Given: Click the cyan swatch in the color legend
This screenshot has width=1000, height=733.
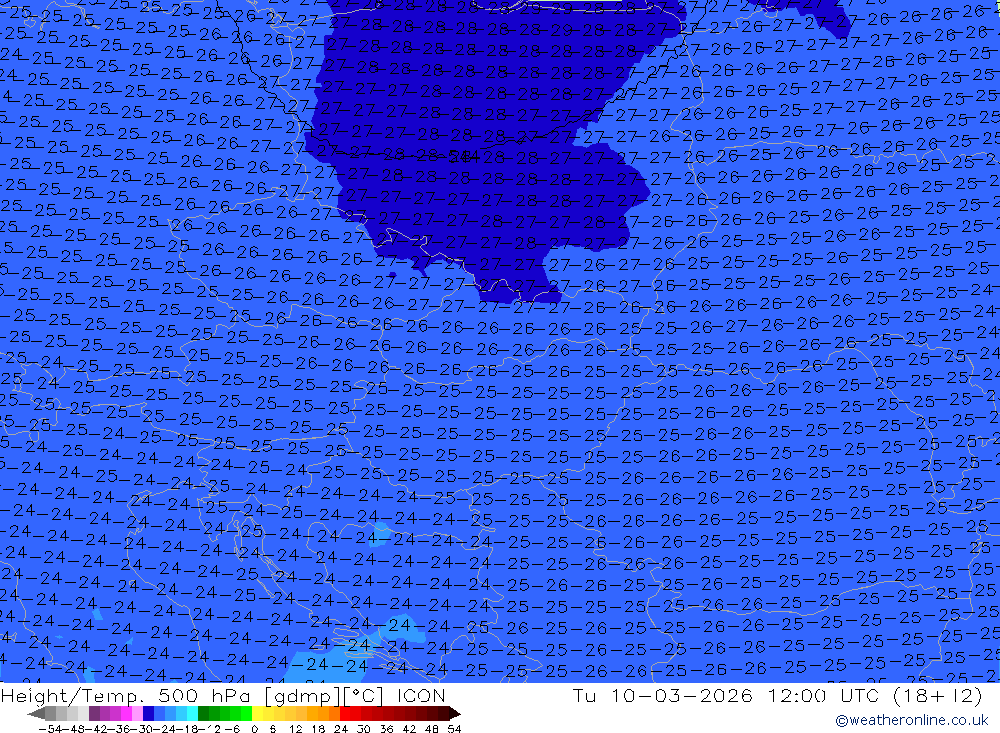Looking at the screenshot, I should [192, 713].
